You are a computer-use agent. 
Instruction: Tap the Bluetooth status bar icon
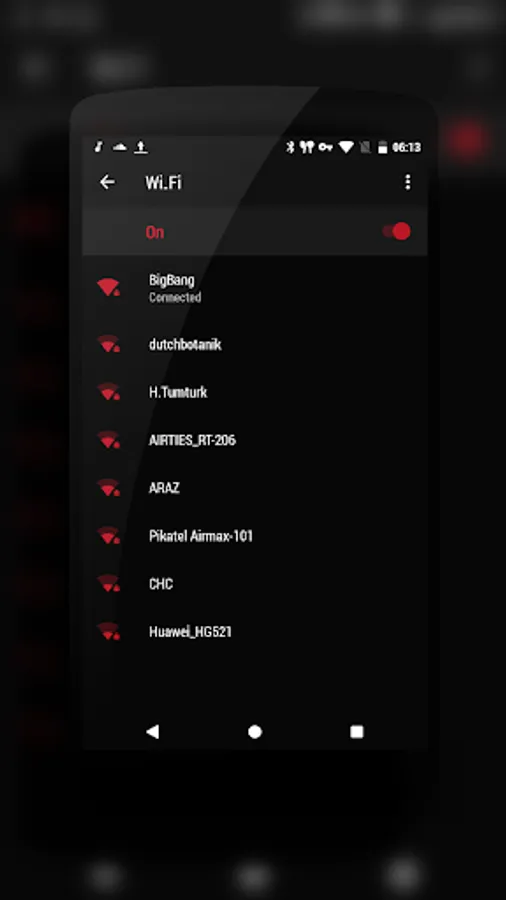tap(290, 148)
